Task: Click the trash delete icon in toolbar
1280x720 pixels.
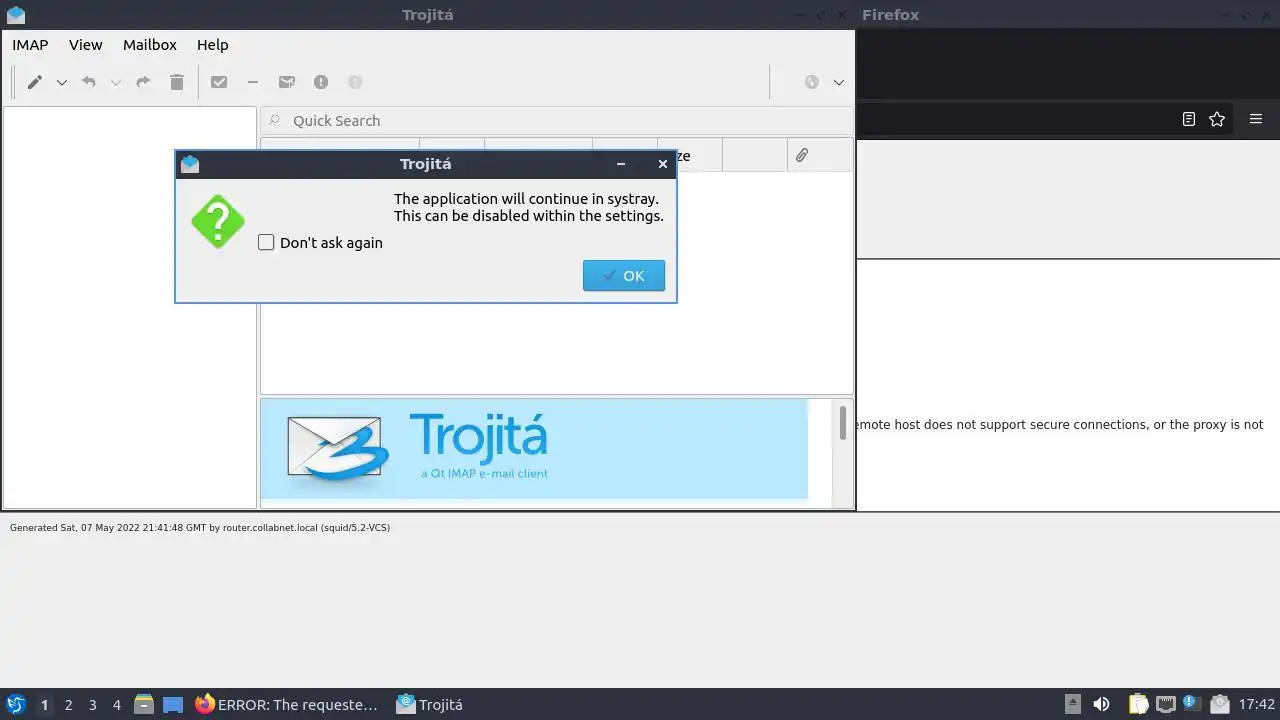Action: 177,82
